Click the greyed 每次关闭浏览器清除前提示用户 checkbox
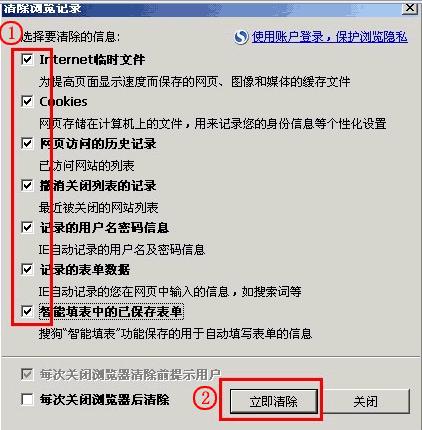 [27, 374]
